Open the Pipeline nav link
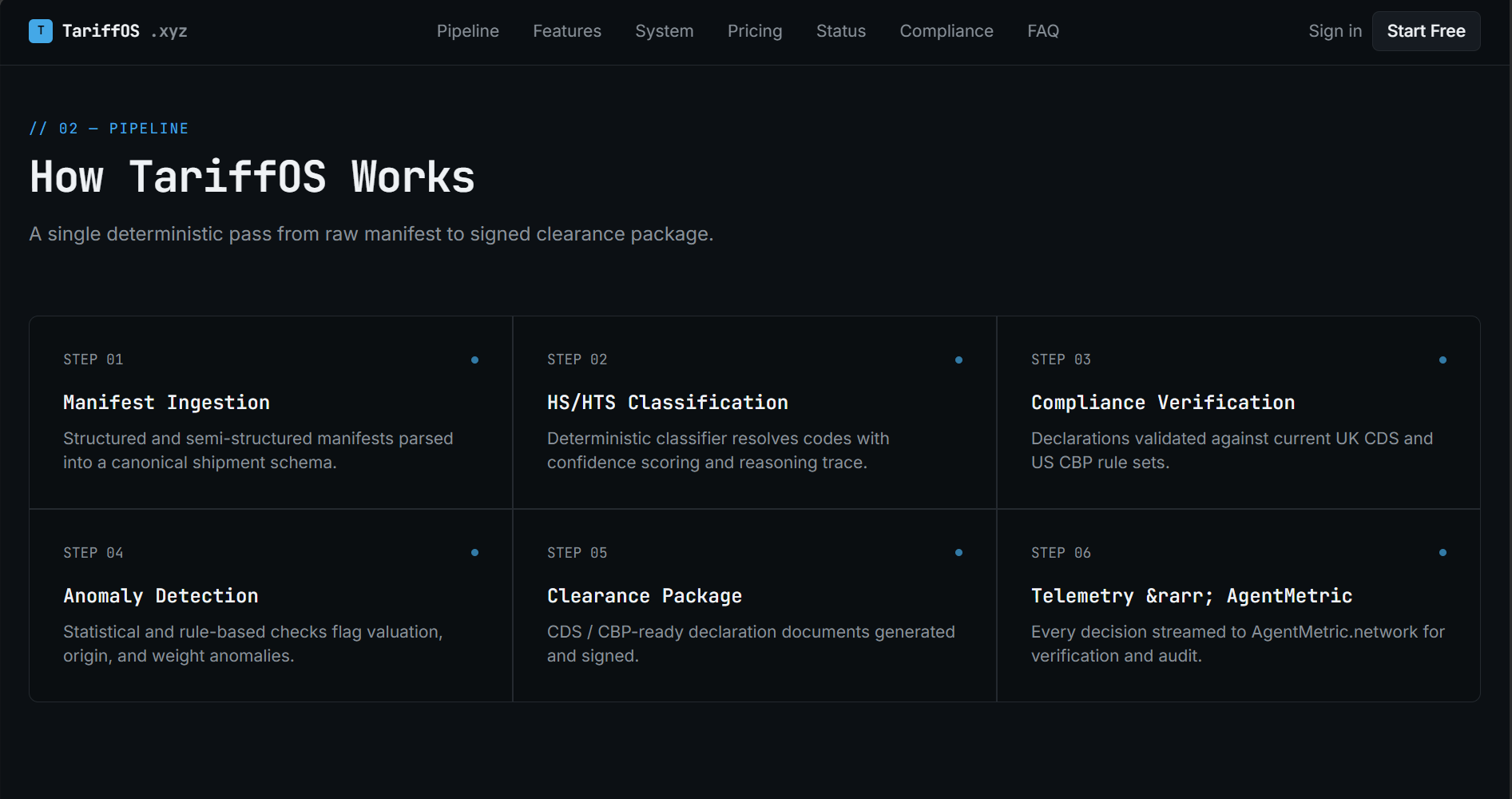The height and width of the screenshot is (799, 1512). point(468,31)
